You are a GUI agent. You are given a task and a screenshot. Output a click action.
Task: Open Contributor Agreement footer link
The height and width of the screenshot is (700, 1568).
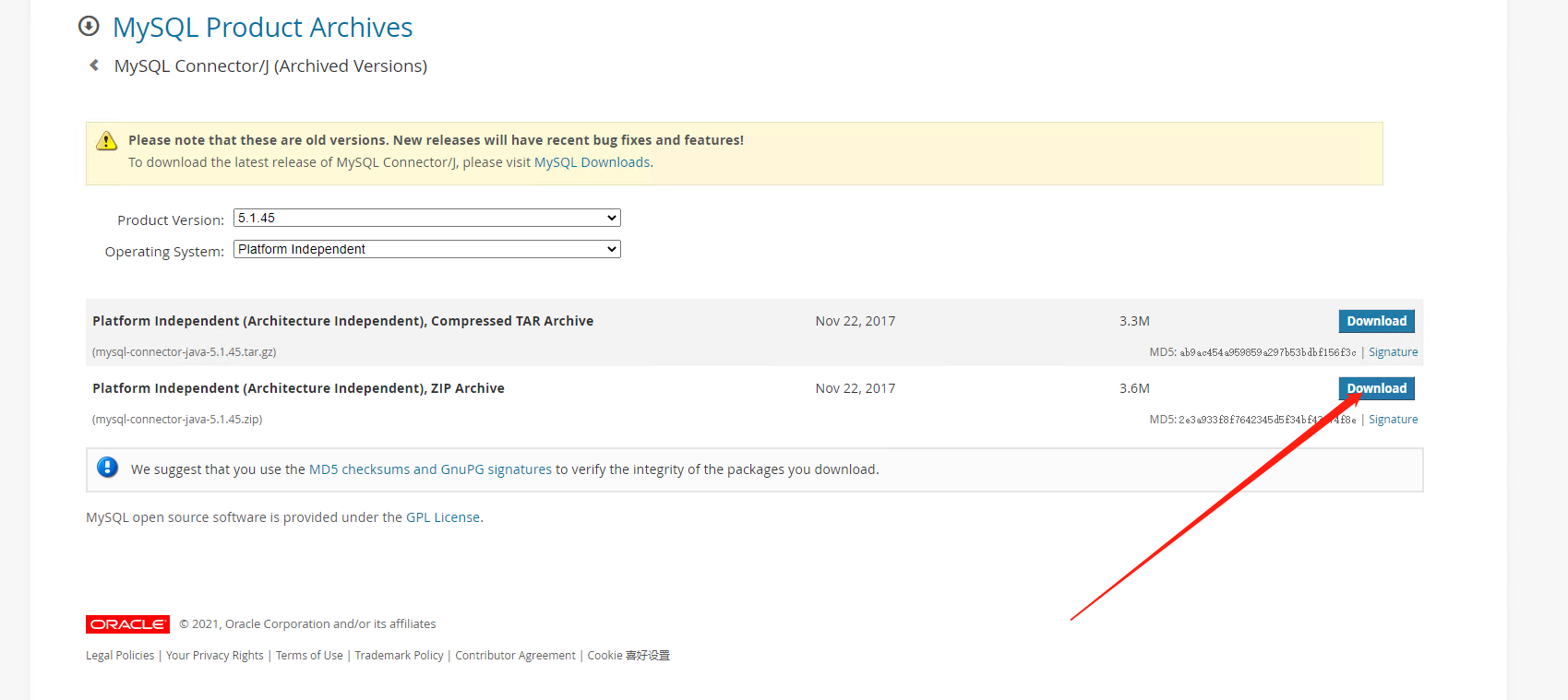pos(515,656)
